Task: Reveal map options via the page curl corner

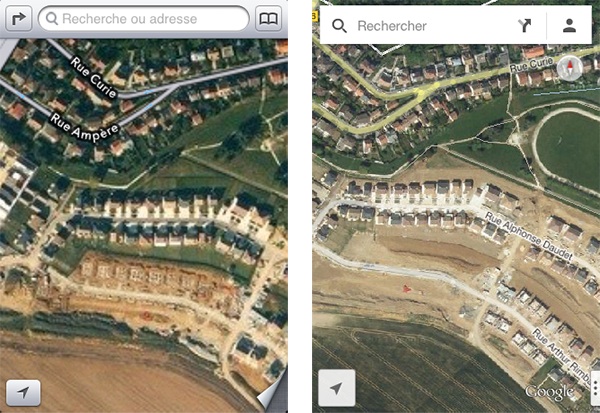Action: (x=272, y=392)
